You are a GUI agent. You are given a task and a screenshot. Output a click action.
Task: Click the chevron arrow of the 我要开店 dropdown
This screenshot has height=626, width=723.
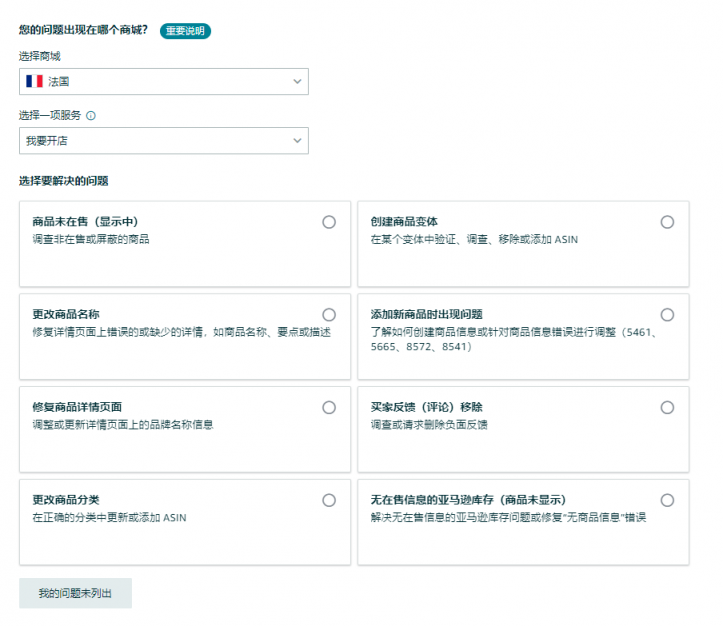(x=297, y=141)
